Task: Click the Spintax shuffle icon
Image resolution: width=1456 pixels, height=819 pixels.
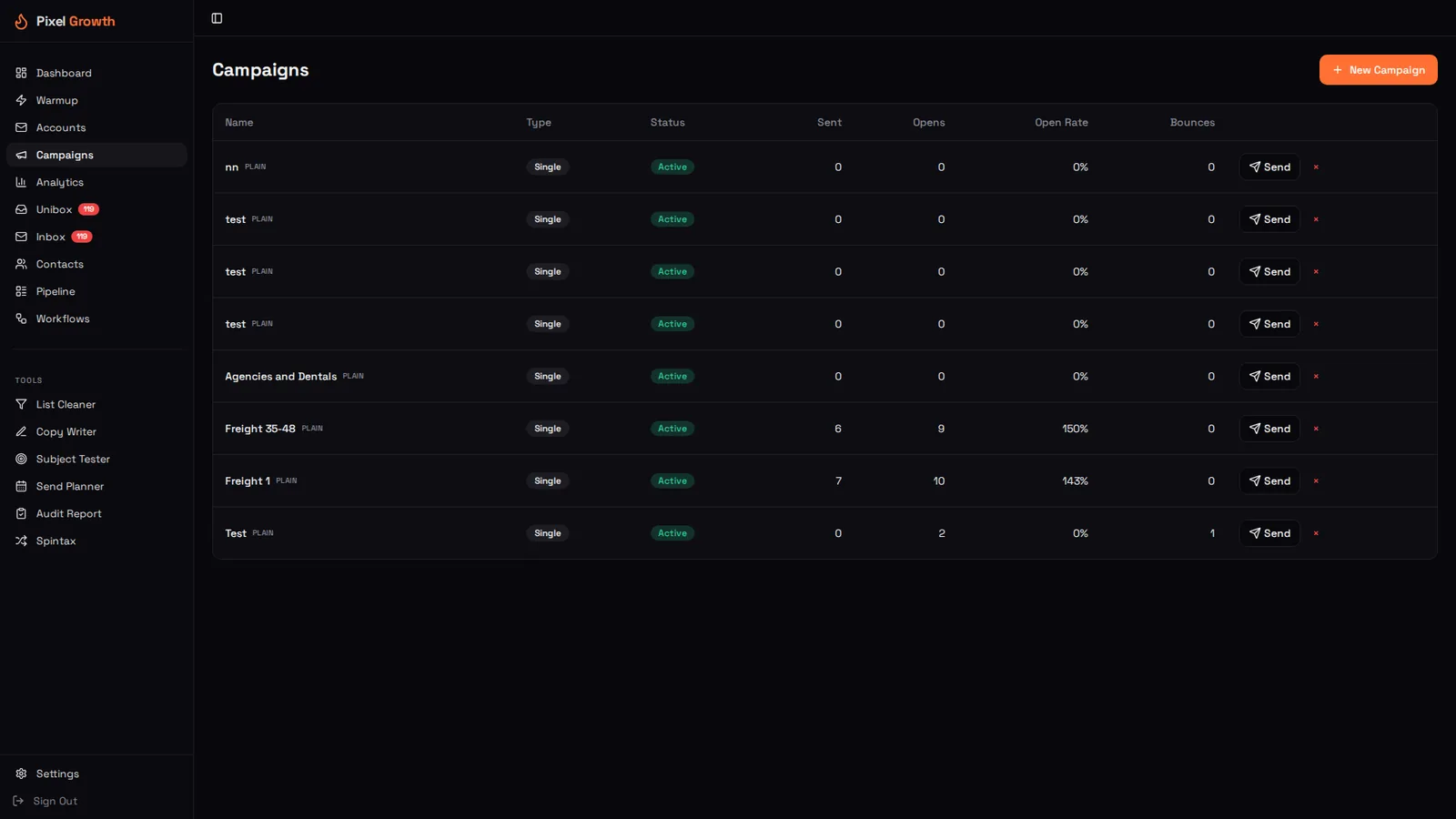Action: point(21,541)
